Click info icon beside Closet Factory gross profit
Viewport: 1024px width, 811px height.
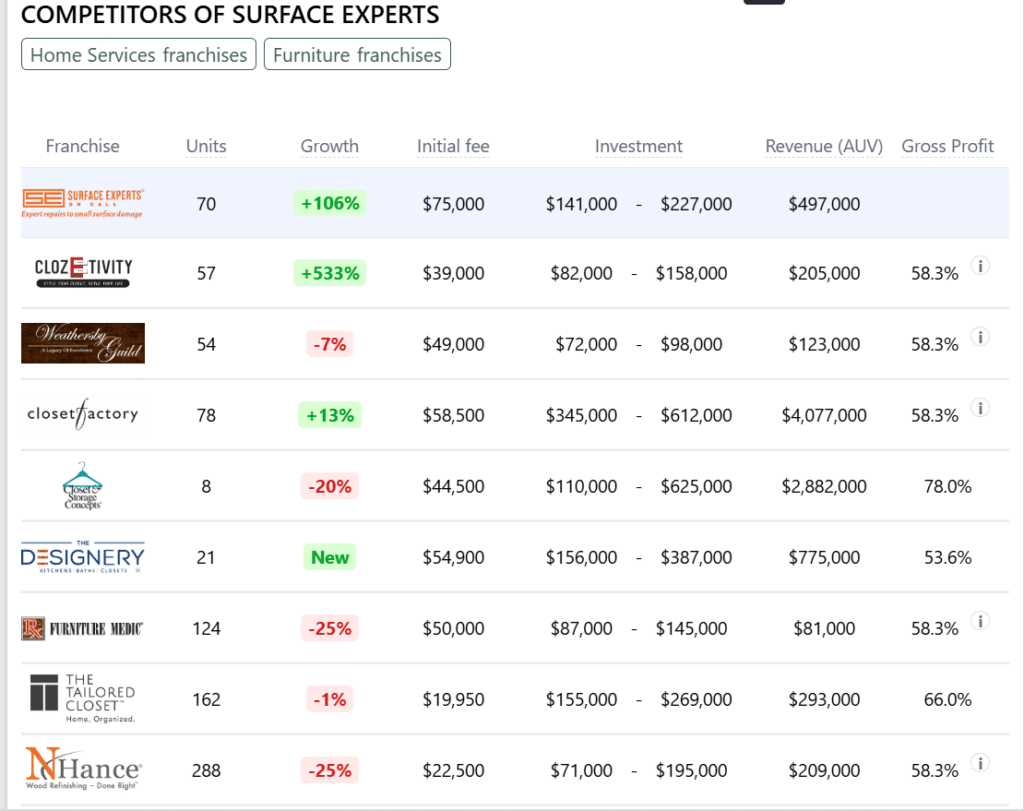point(980,408)
